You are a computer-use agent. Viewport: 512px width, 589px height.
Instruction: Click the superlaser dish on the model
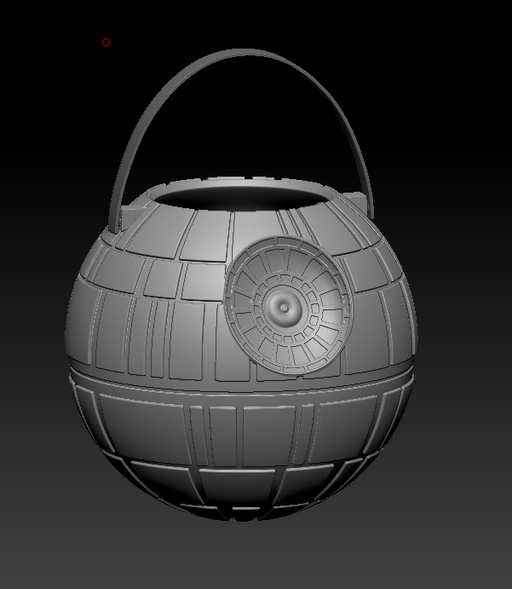click(x=288, y=305)
